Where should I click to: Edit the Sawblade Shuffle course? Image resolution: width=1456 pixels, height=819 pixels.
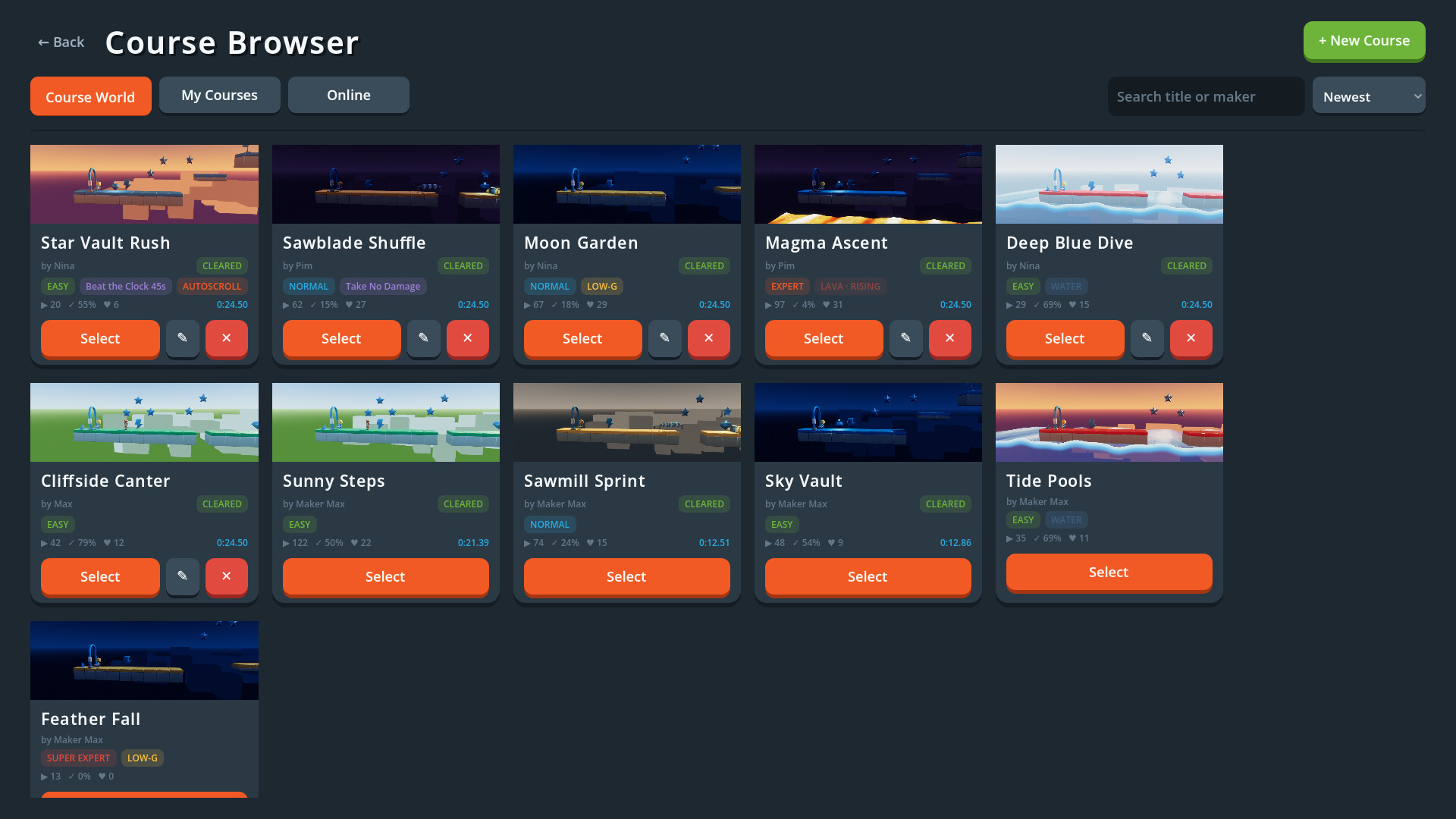(423, 338)
